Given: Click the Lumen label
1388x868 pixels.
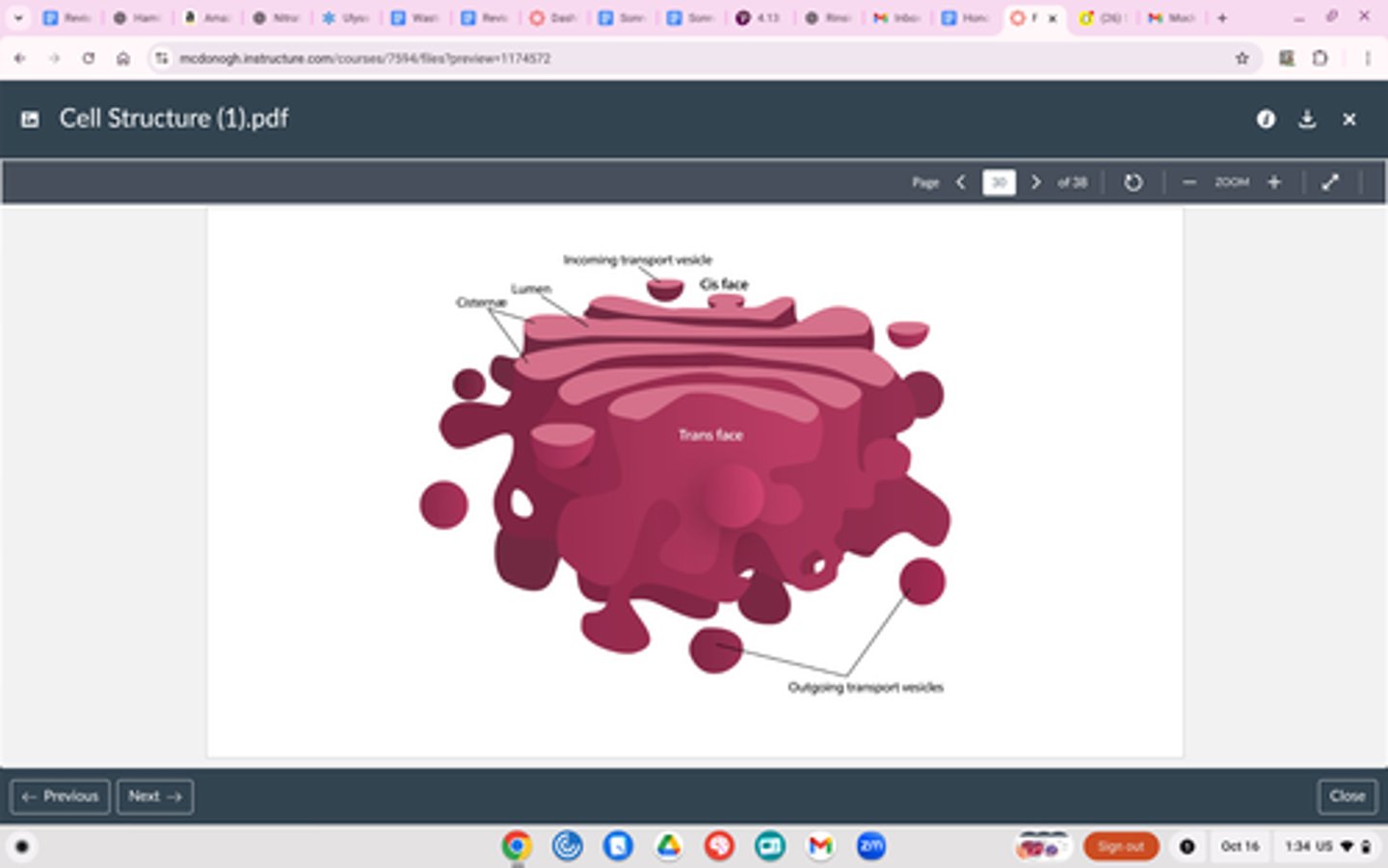Looking at the screenshot, I should pyautogui.click(x=531, y=289).
